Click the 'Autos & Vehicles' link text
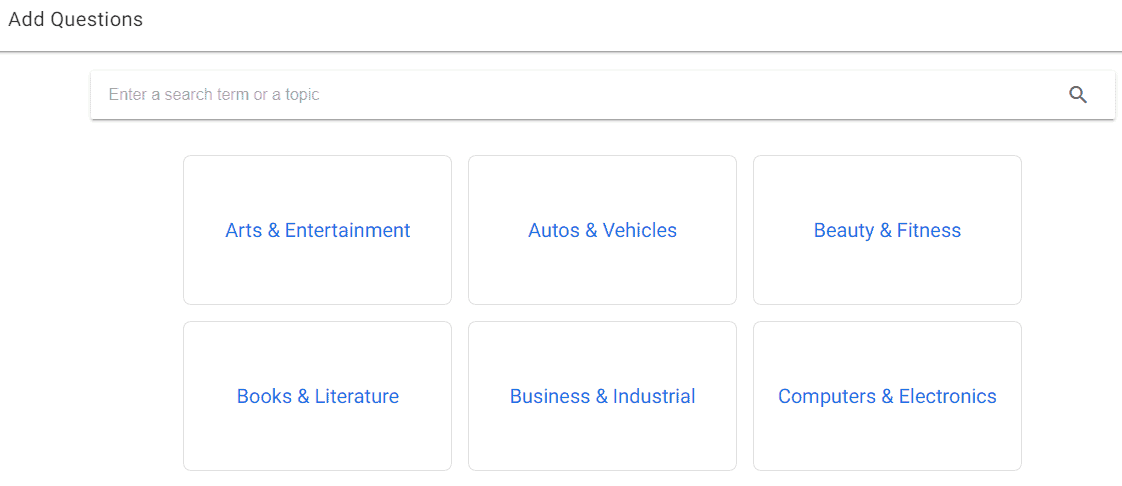The height and width of the screenshot is (486, 1122). [x=603, y=230]
